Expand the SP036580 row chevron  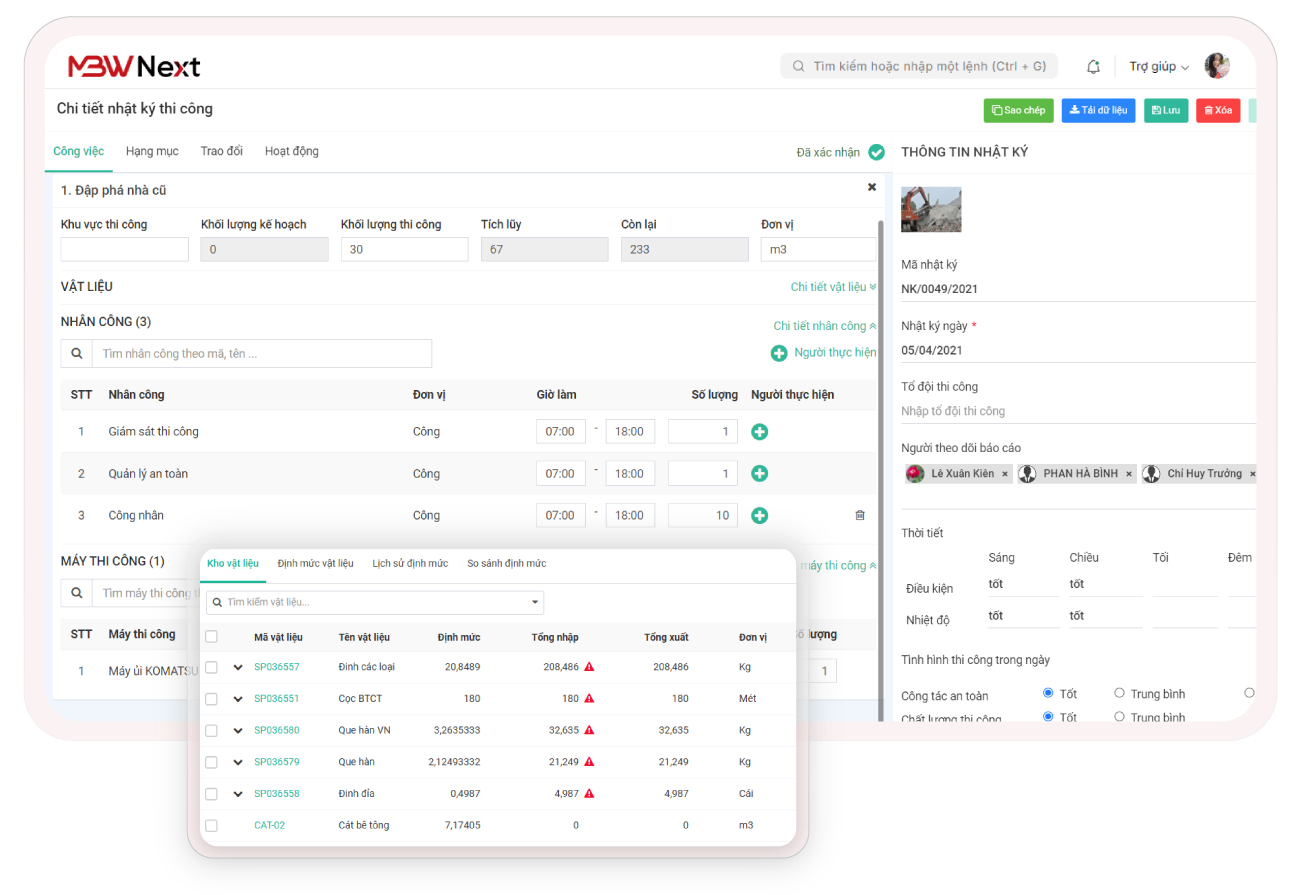pos(238,731)
